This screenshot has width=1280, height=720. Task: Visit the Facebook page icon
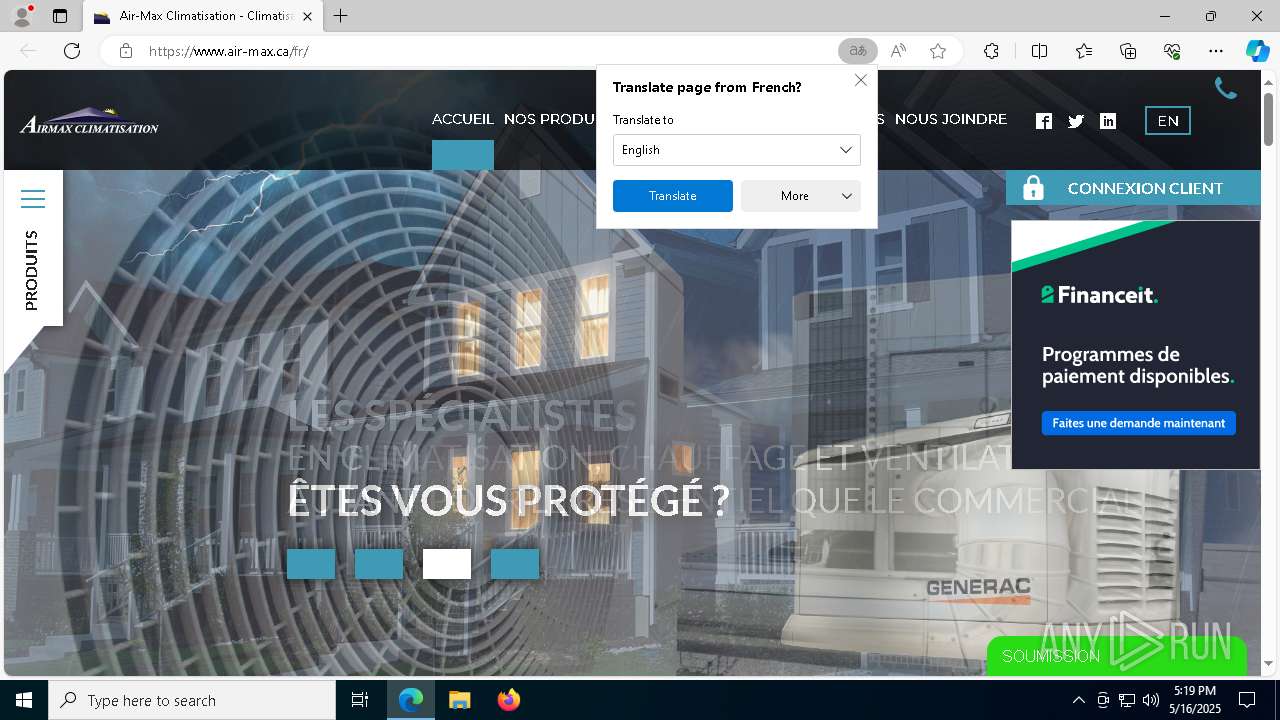click(1044, 121)
